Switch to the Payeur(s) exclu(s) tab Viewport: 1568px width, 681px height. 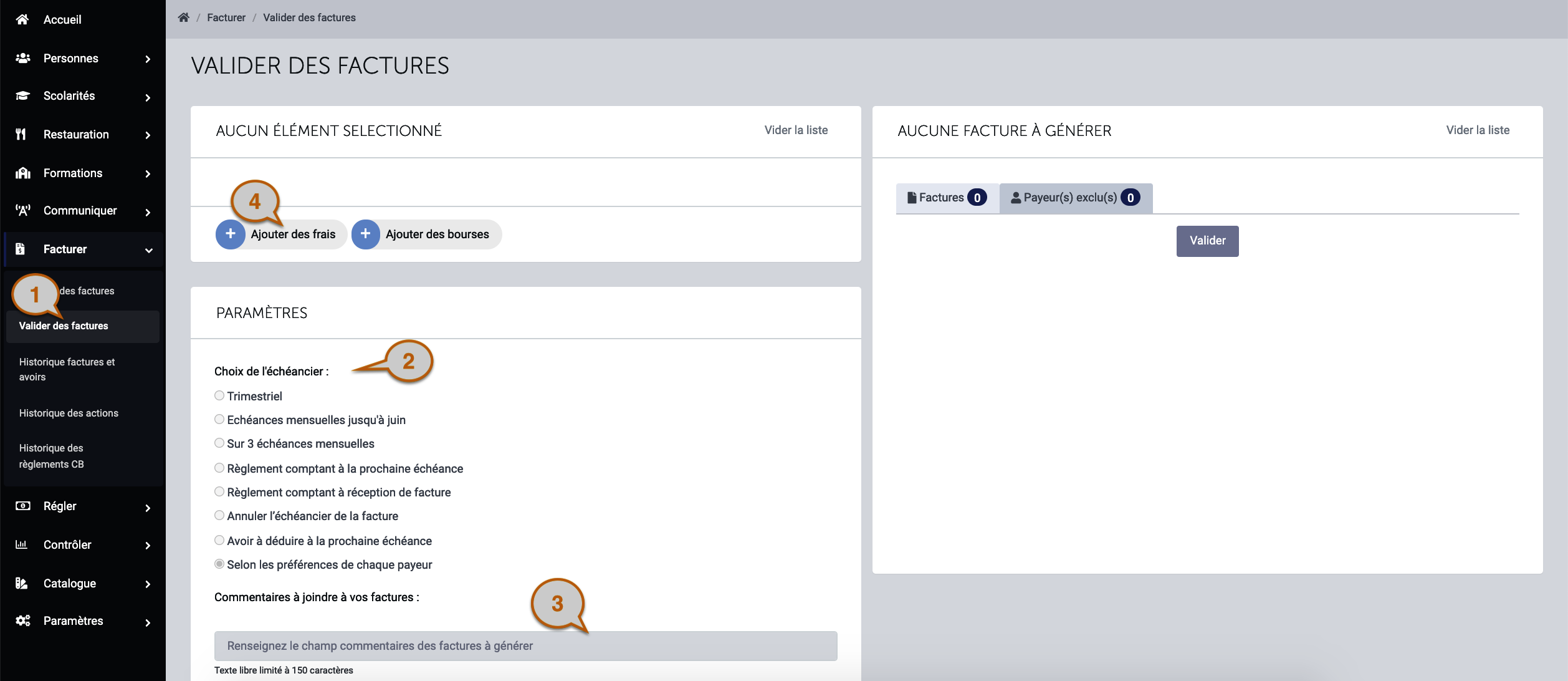pyautogui.click(x=1076, y=198)
